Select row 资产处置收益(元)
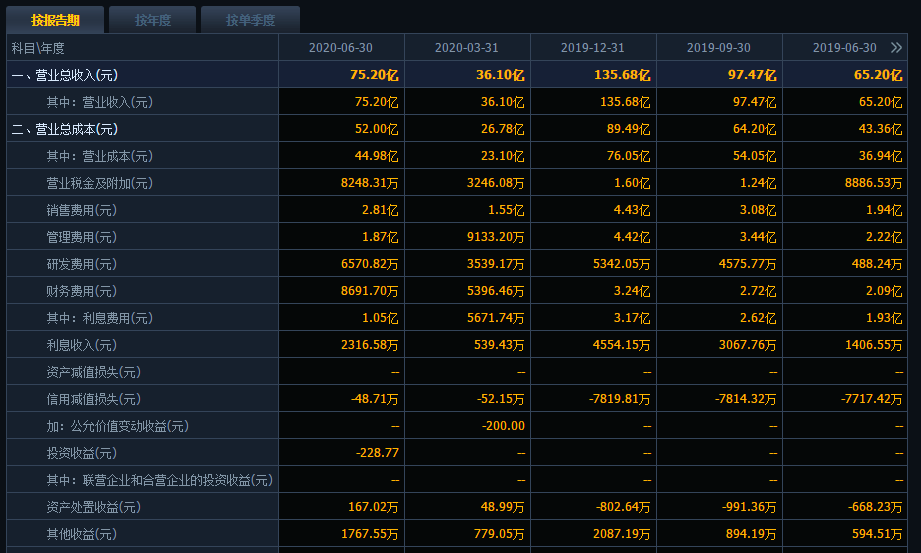 tap(457, 507)
